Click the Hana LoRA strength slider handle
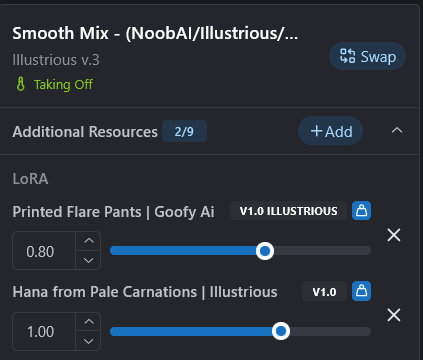 [281, 331]
